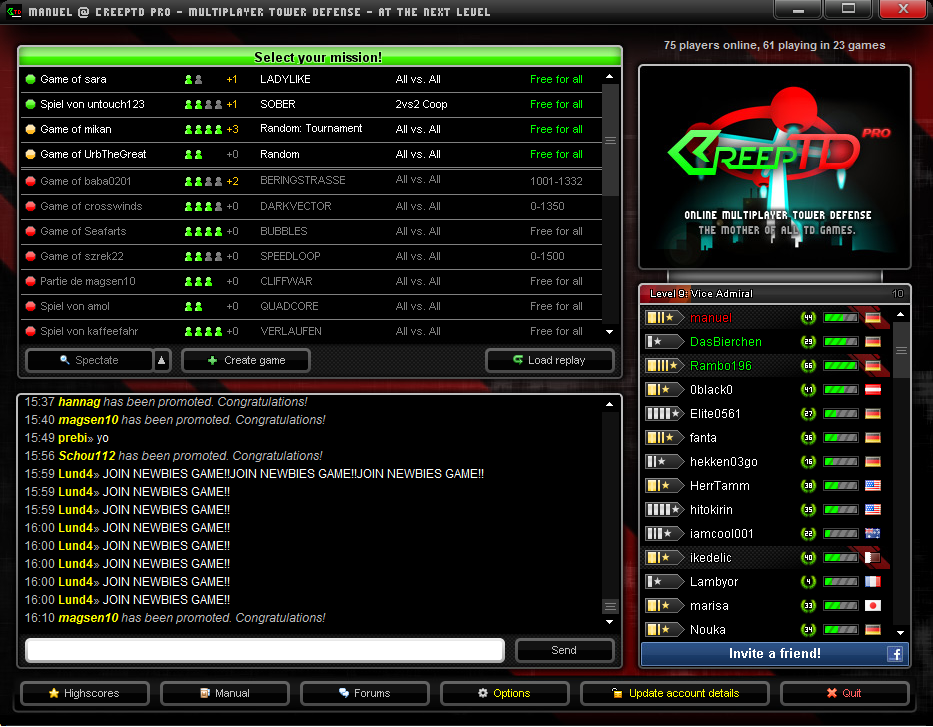Click the red status dot for Game of baba0201
933x727 pixels.
[x=30, y=181]
